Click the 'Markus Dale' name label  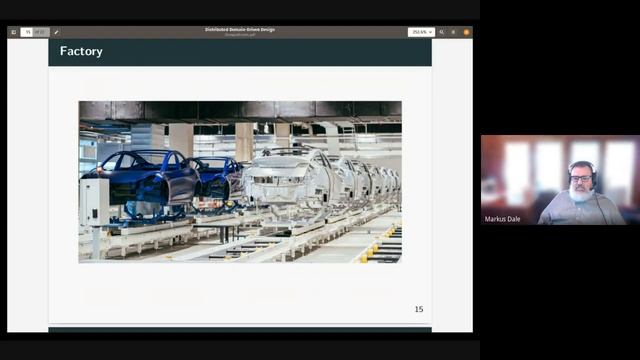502,219
